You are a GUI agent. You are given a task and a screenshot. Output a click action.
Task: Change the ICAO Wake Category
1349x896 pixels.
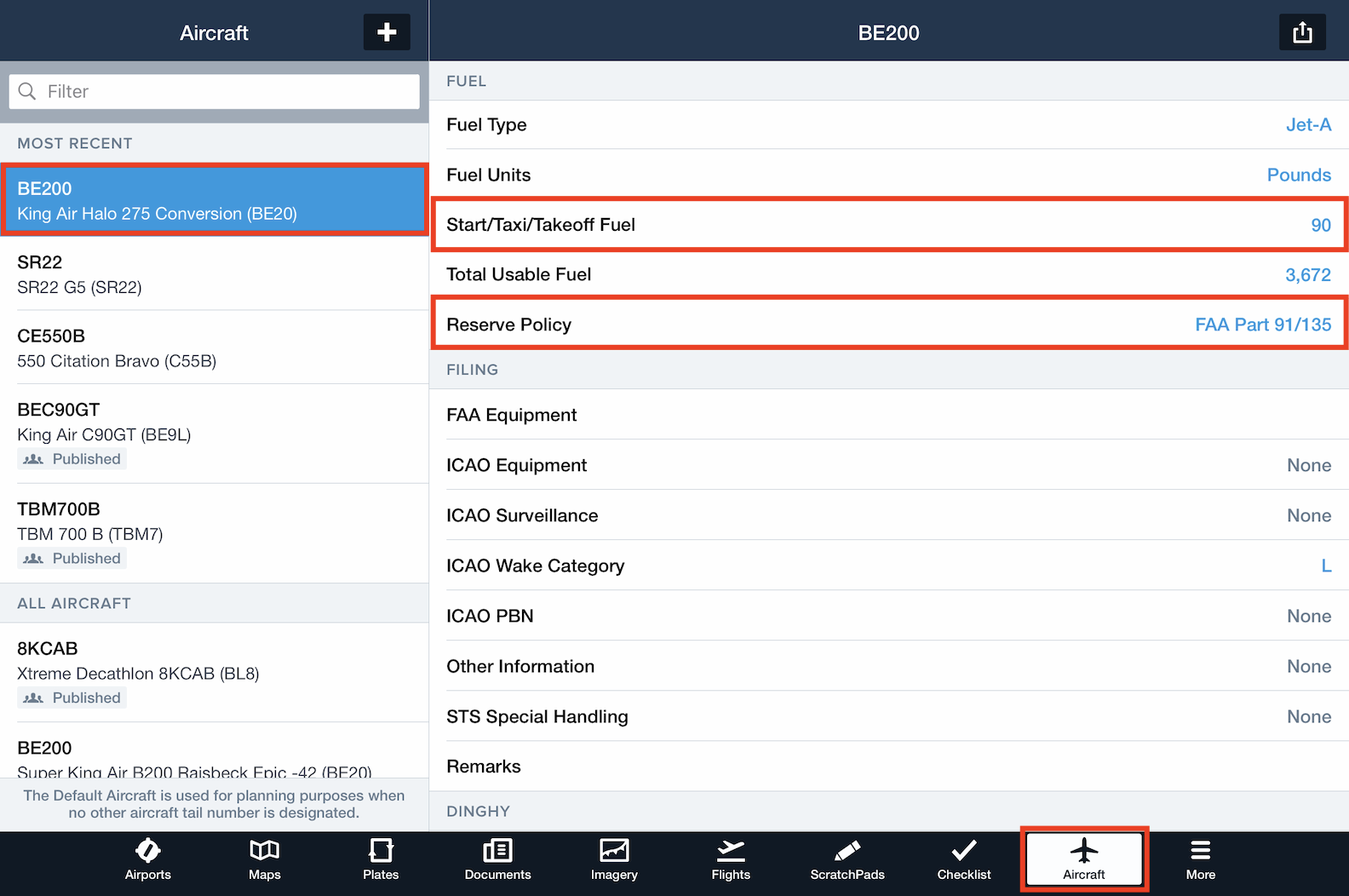(889, 566)
